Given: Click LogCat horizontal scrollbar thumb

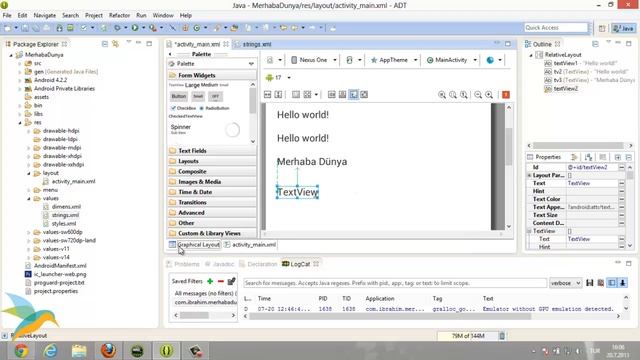Looking at the screenshot, I should point(391,316).
